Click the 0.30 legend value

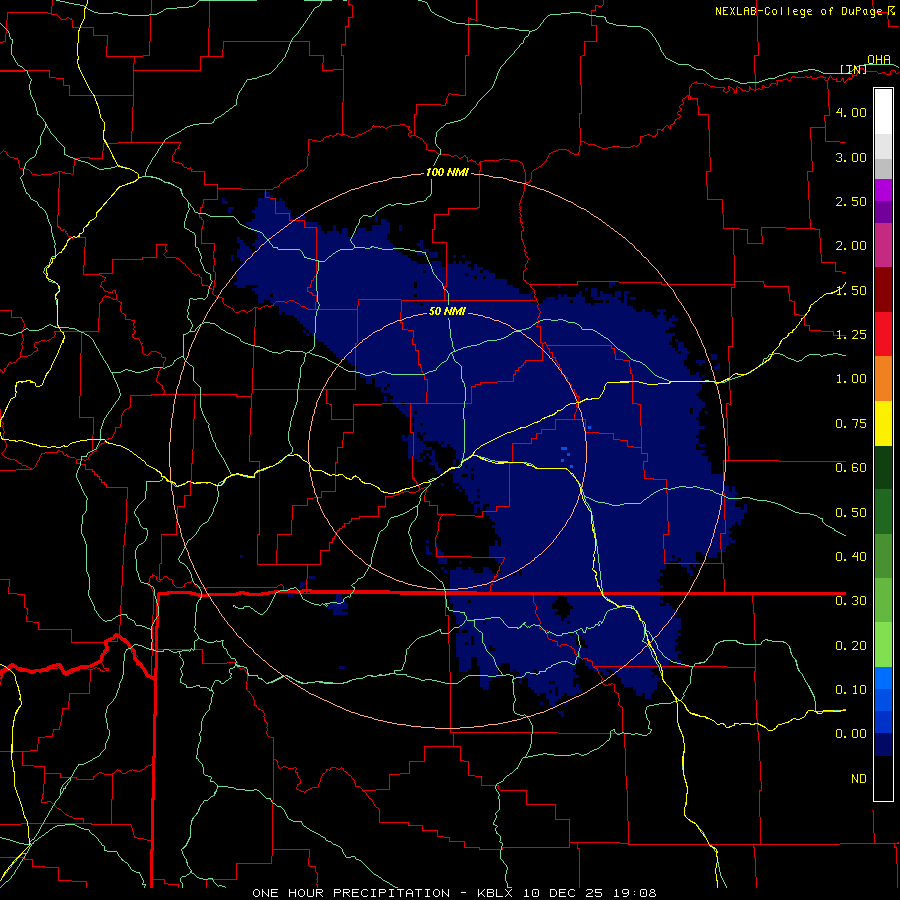pyautogui.click(x=851, y=601)
